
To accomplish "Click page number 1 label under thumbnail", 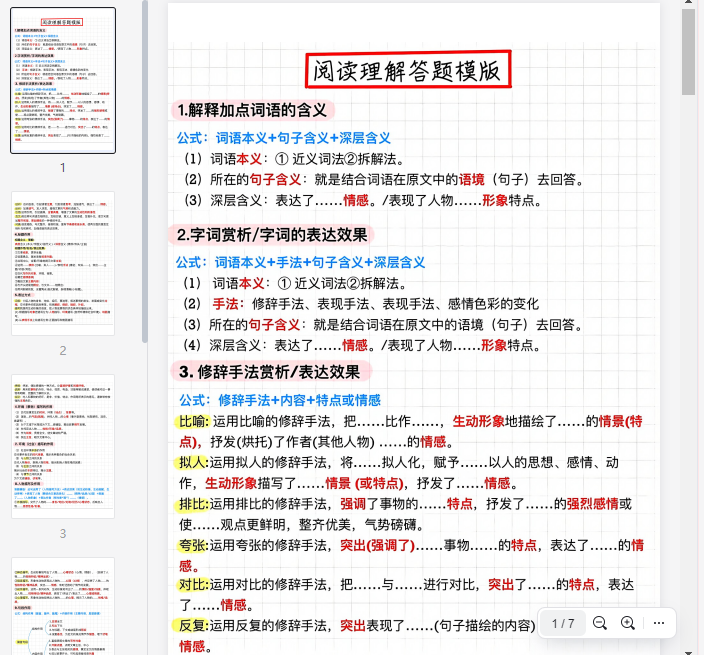I will click(63, 167).
